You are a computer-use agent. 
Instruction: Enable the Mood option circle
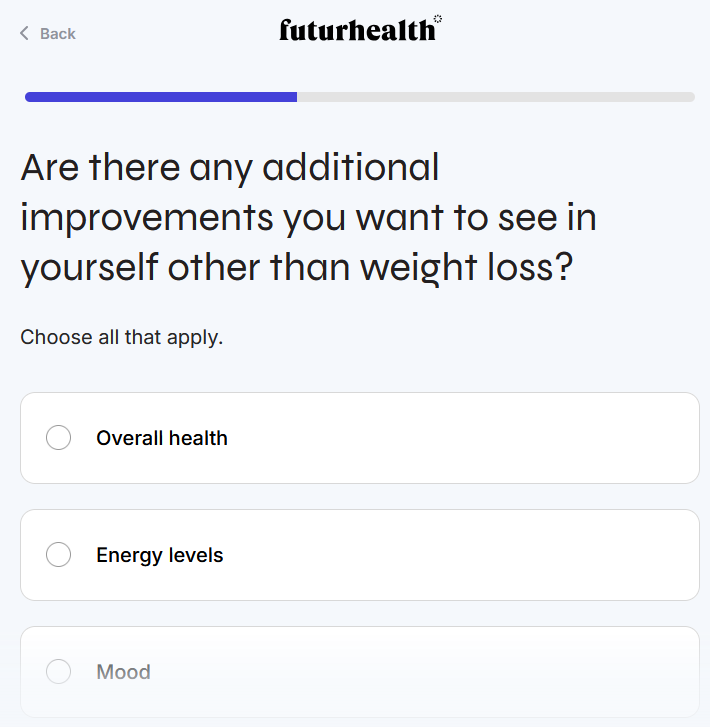(59, 672)
